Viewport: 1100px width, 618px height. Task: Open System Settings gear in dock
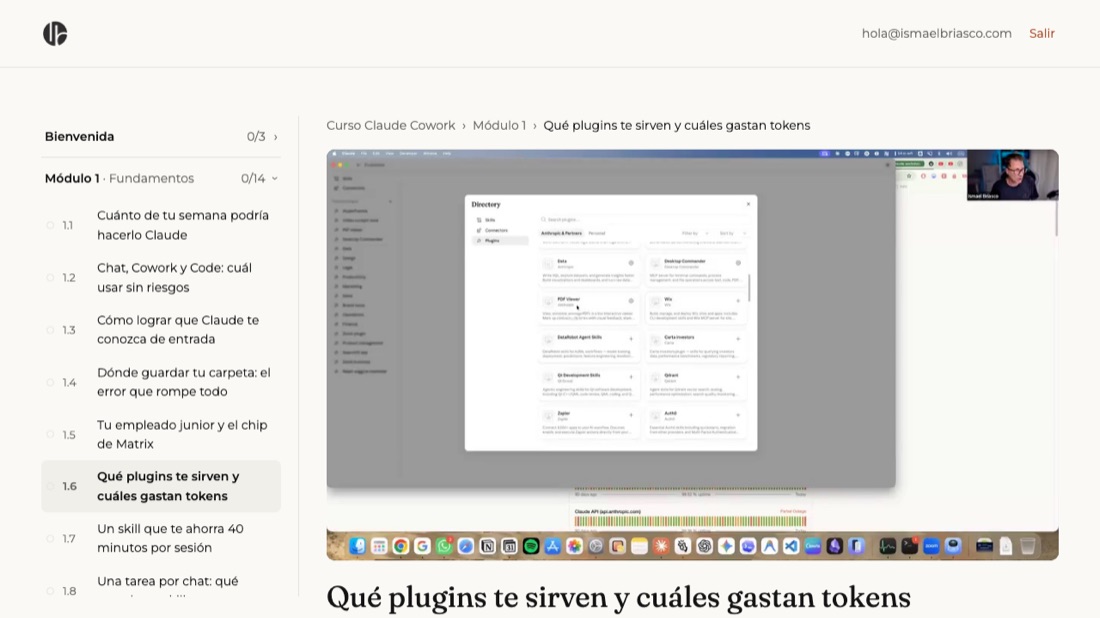pos(596,546)
